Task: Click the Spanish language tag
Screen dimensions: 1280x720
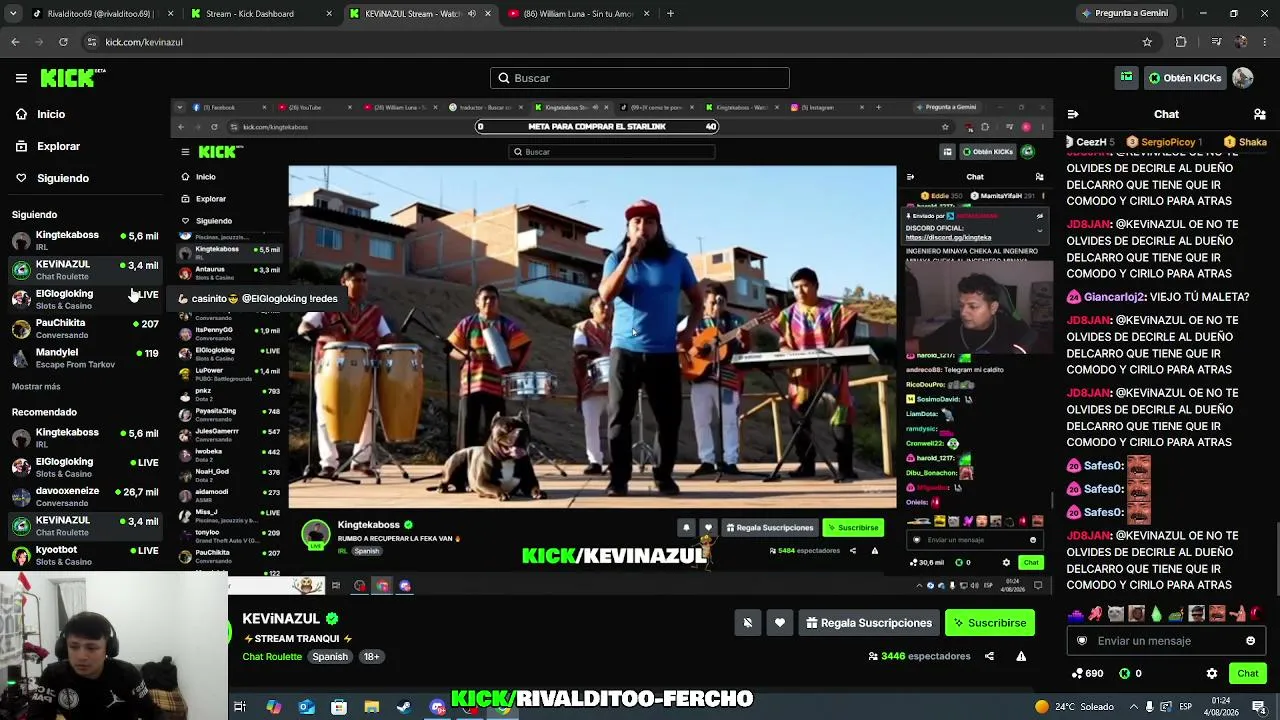Action: coord(330,657)
